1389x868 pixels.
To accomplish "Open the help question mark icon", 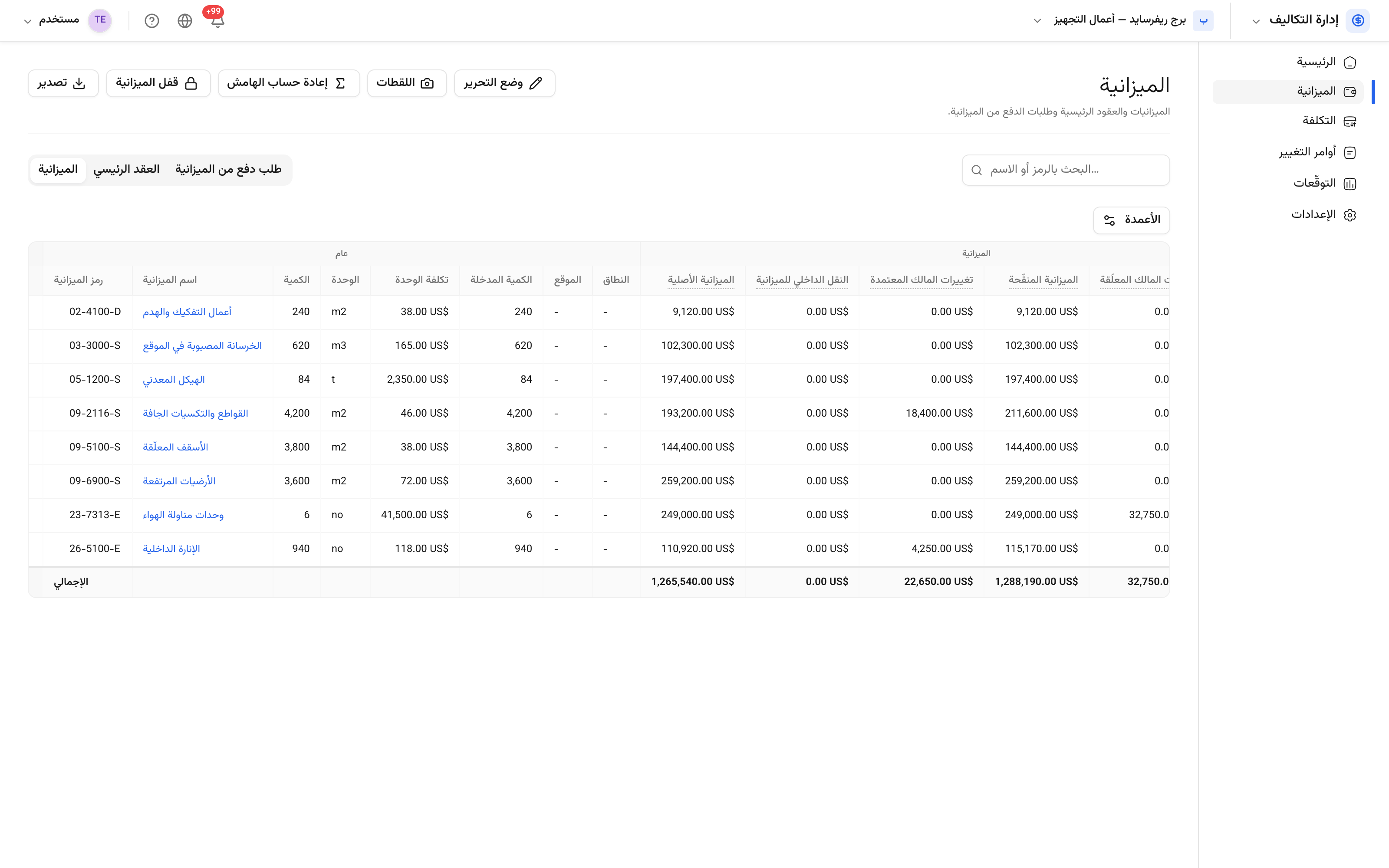I will (x=151, y=21).
